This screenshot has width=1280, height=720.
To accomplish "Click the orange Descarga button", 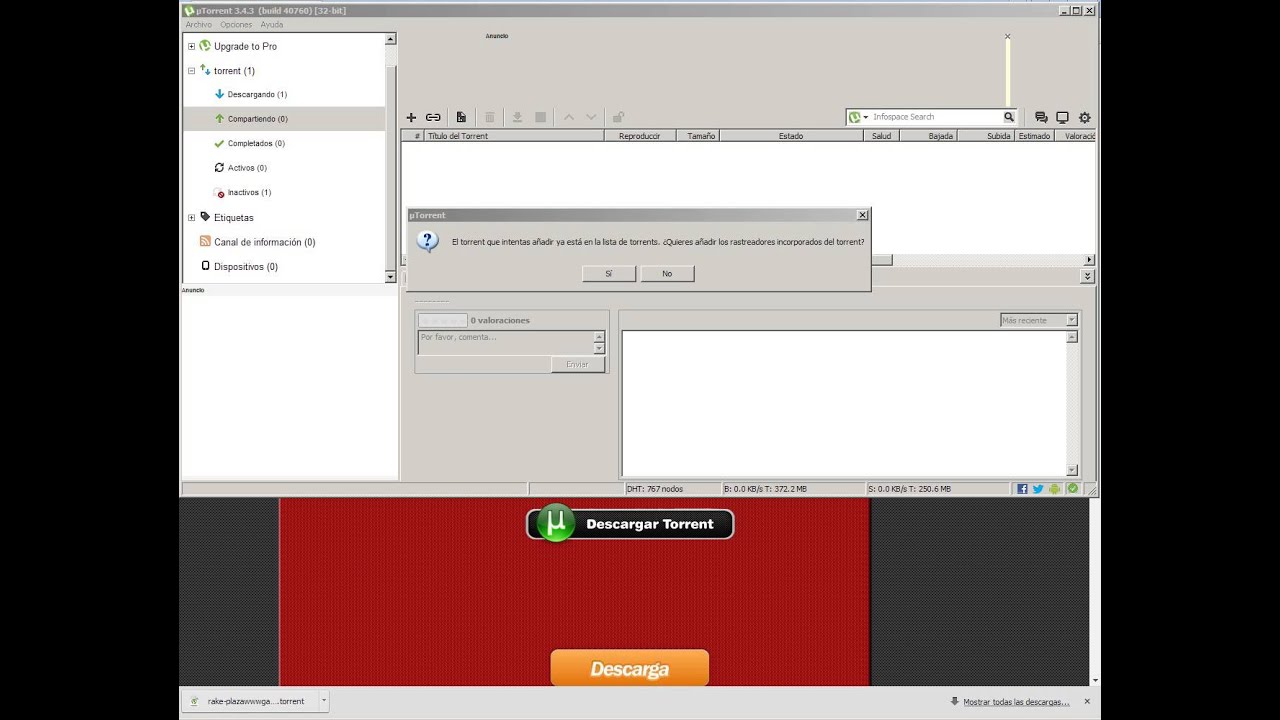I will click(x=629, y=668).
